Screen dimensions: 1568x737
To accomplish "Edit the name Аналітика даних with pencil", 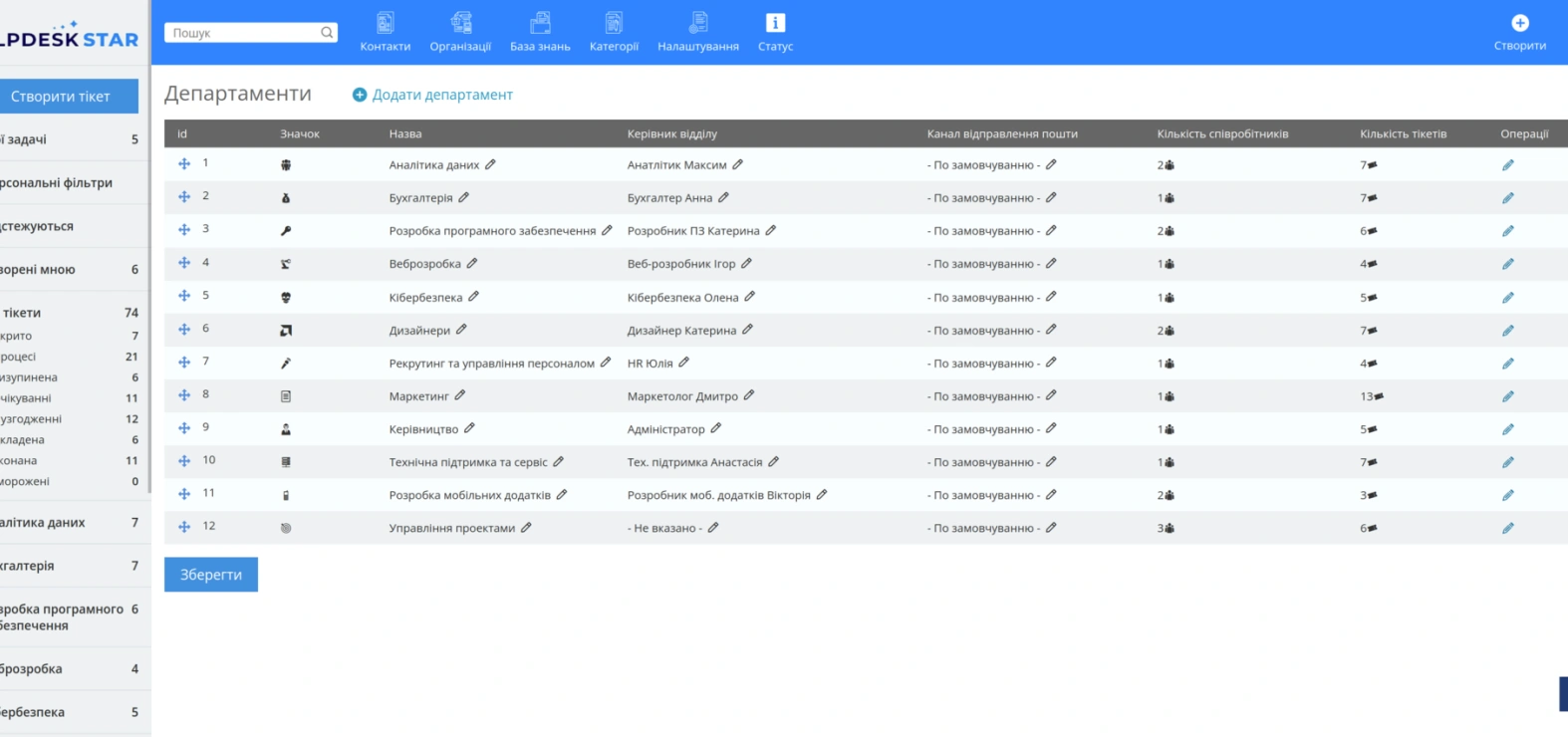I will click(x=490, y=164).
